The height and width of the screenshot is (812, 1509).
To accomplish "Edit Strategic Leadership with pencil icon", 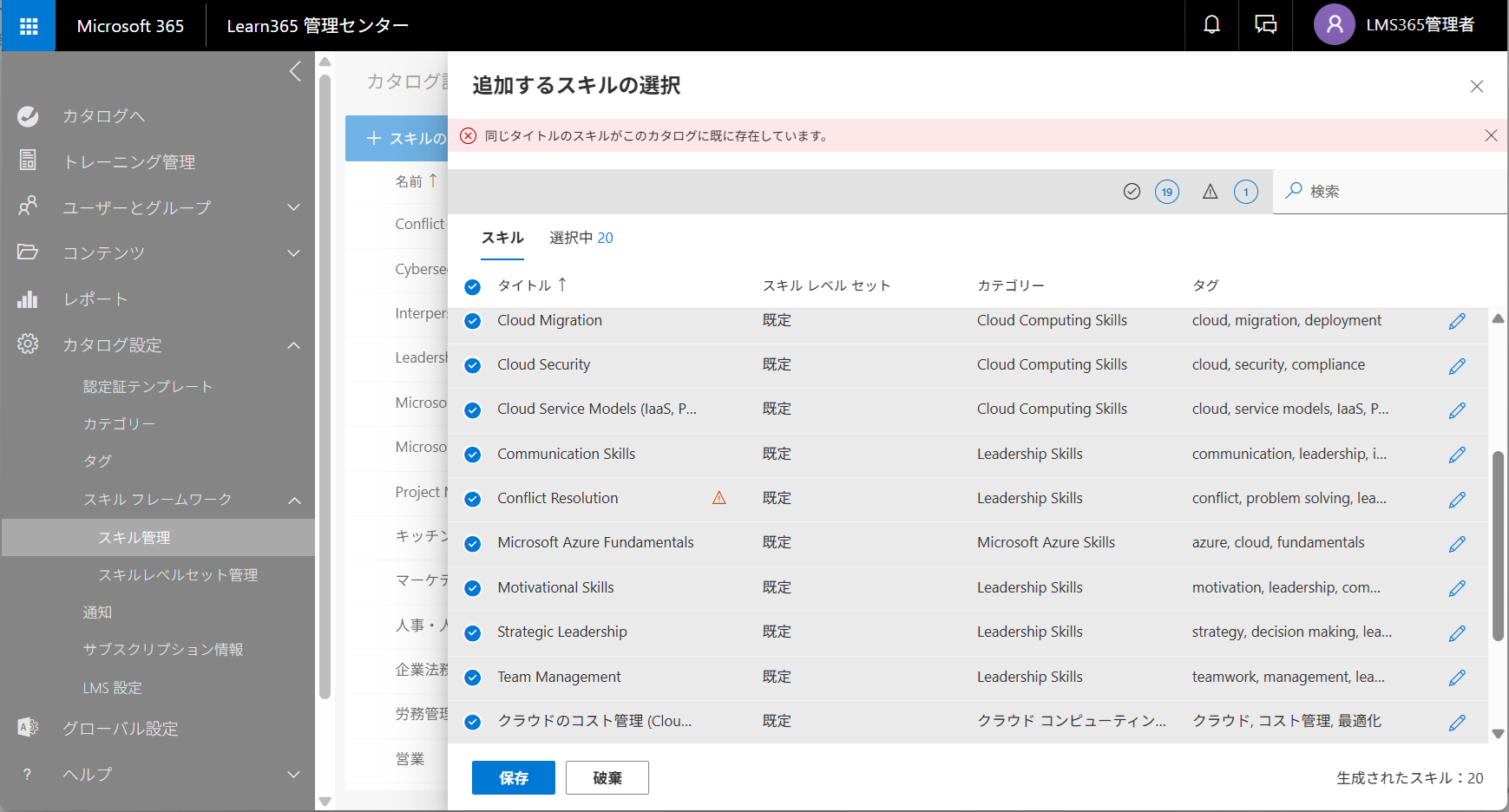I will 1457,633.
